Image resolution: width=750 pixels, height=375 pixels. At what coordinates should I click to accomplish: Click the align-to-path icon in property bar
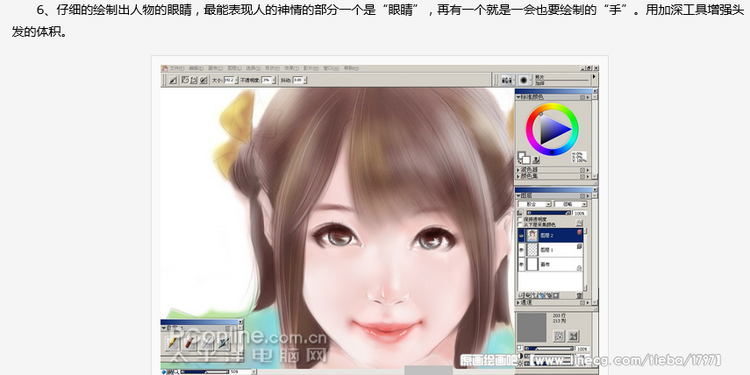click(x=204, y=80)
